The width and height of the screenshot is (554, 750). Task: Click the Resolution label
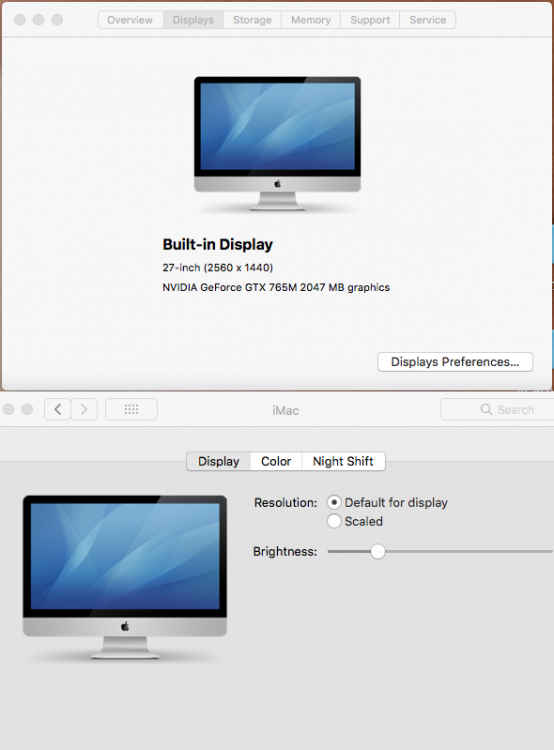[x=286, y=503]
